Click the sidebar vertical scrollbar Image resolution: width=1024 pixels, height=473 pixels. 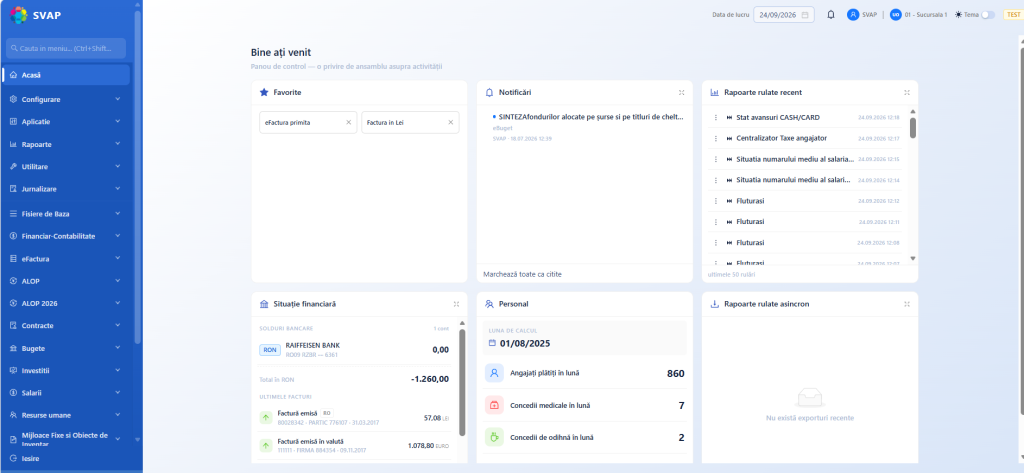(138, 176)
